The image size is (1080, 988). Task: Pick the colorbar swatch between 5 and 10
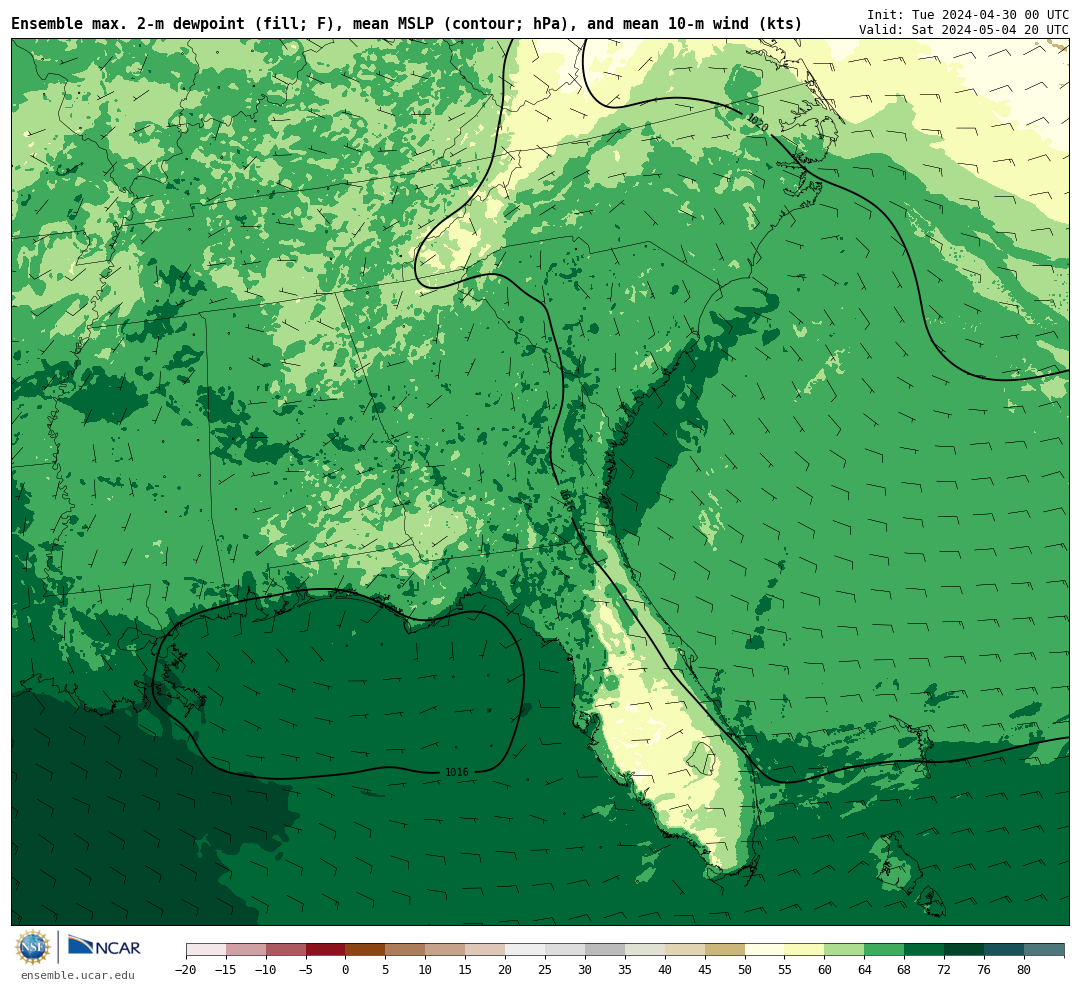[406, 950]
